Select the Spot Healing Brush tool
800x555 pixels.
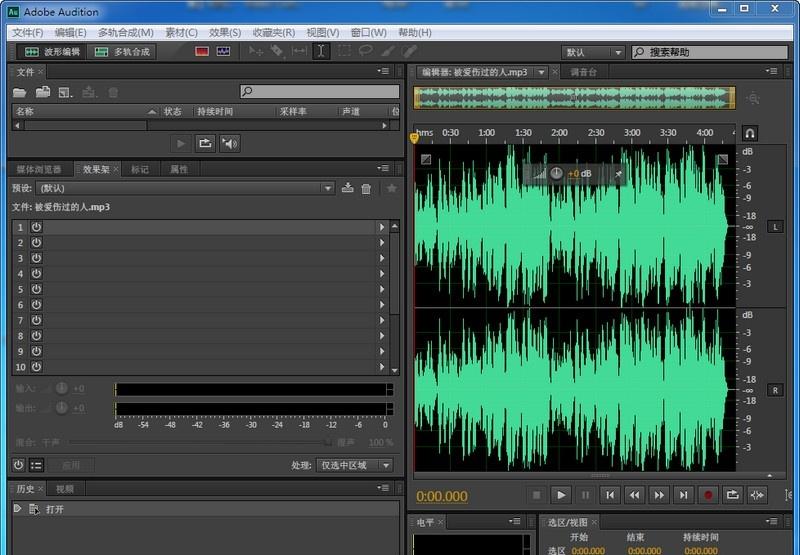tap(410, 51)
